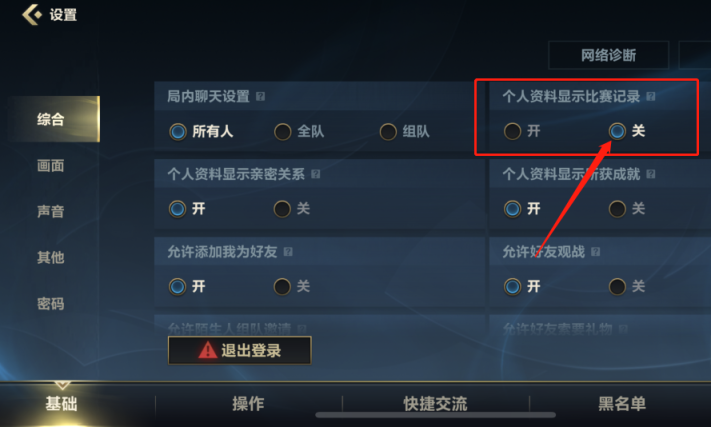Open help icon beside 个人资料显示亲密关系

316,174
